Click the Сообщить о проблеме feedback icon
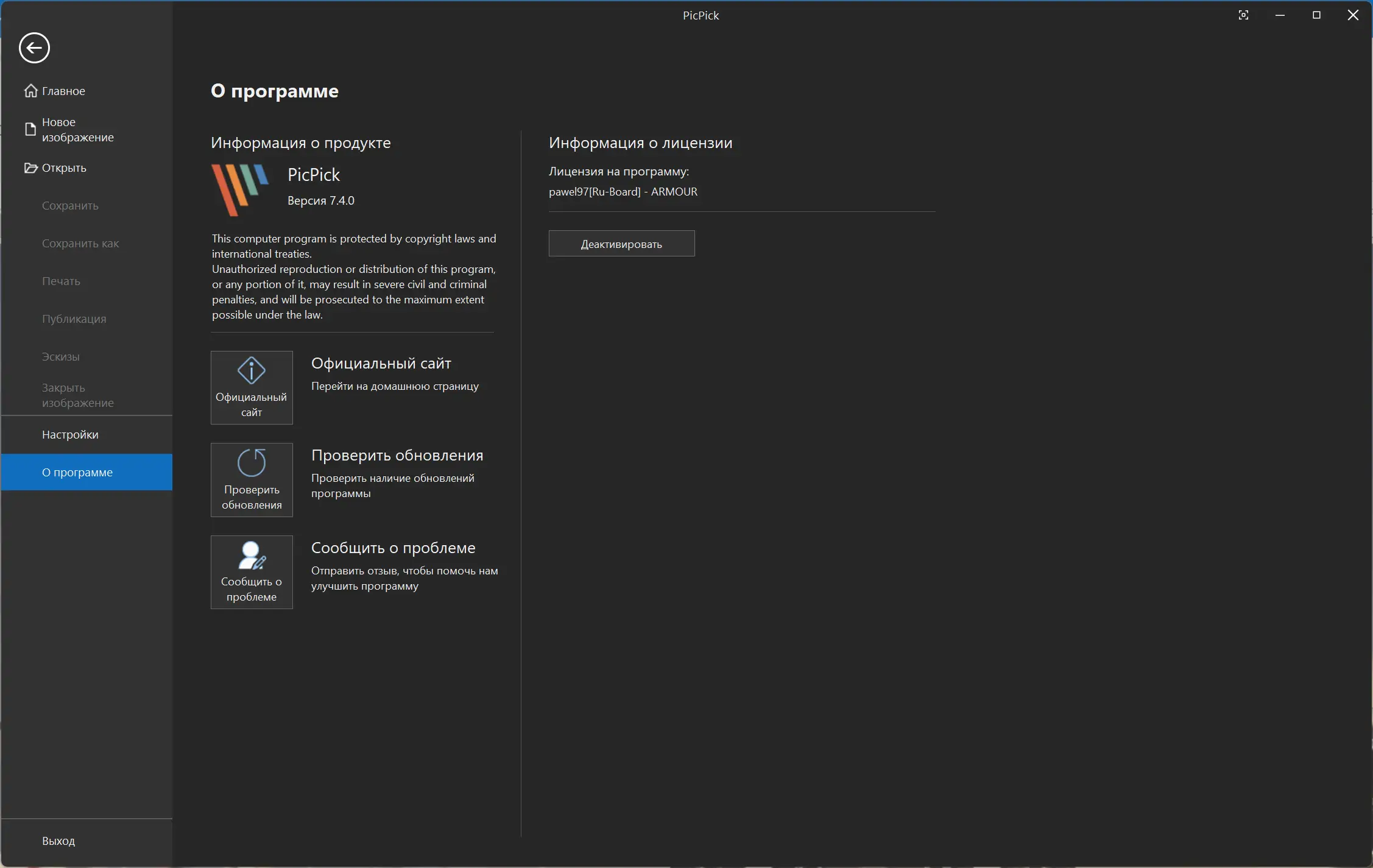The image size is (1373, 868). click(252, 556)
